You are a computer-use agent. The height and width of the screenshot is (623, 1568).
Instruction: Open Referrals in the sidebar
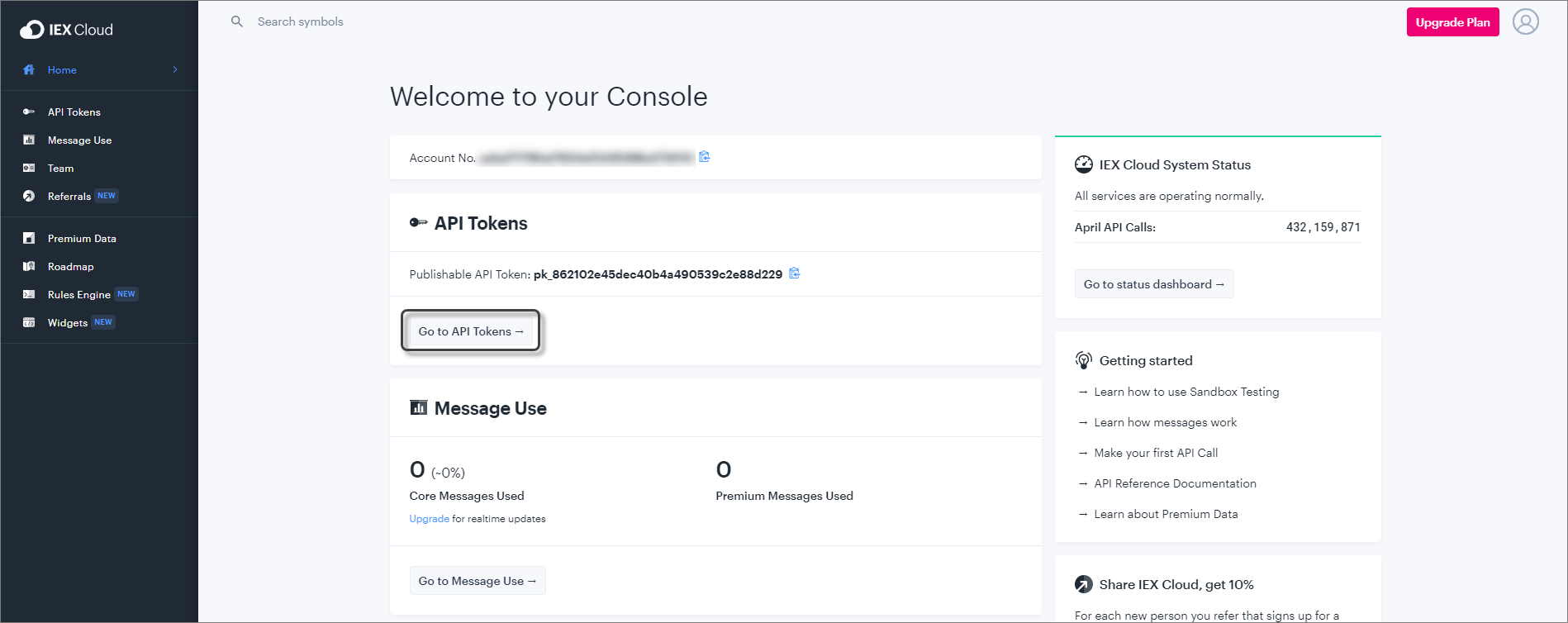click(x=69, y=197)
